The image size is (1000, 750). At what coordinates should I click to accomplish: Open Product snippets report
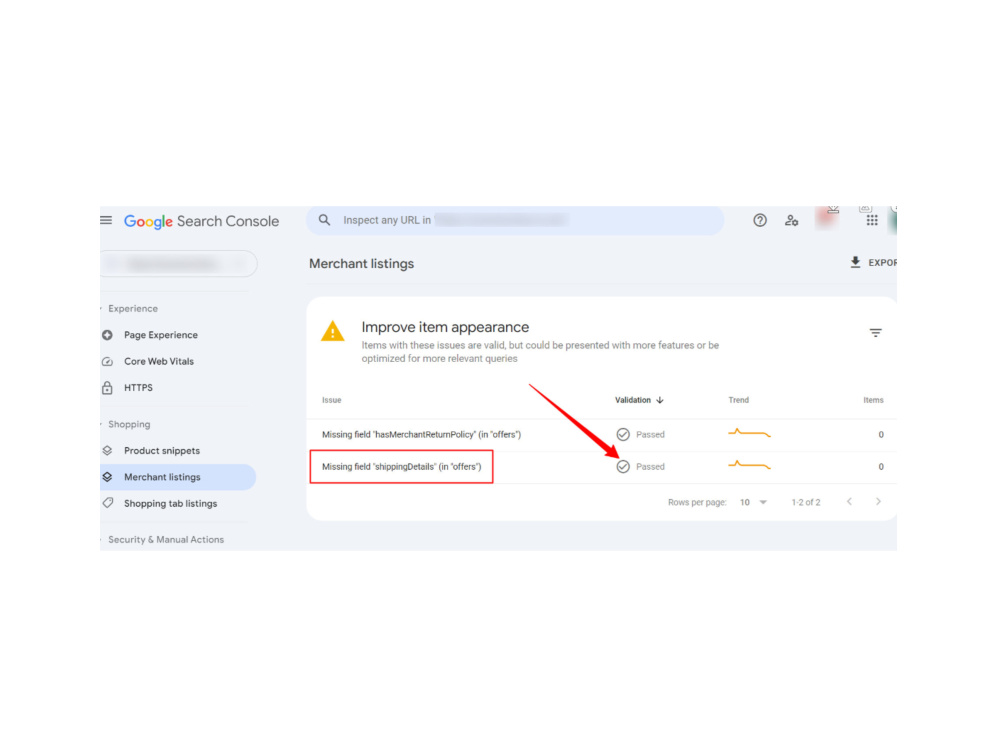(x=162, y=451)
